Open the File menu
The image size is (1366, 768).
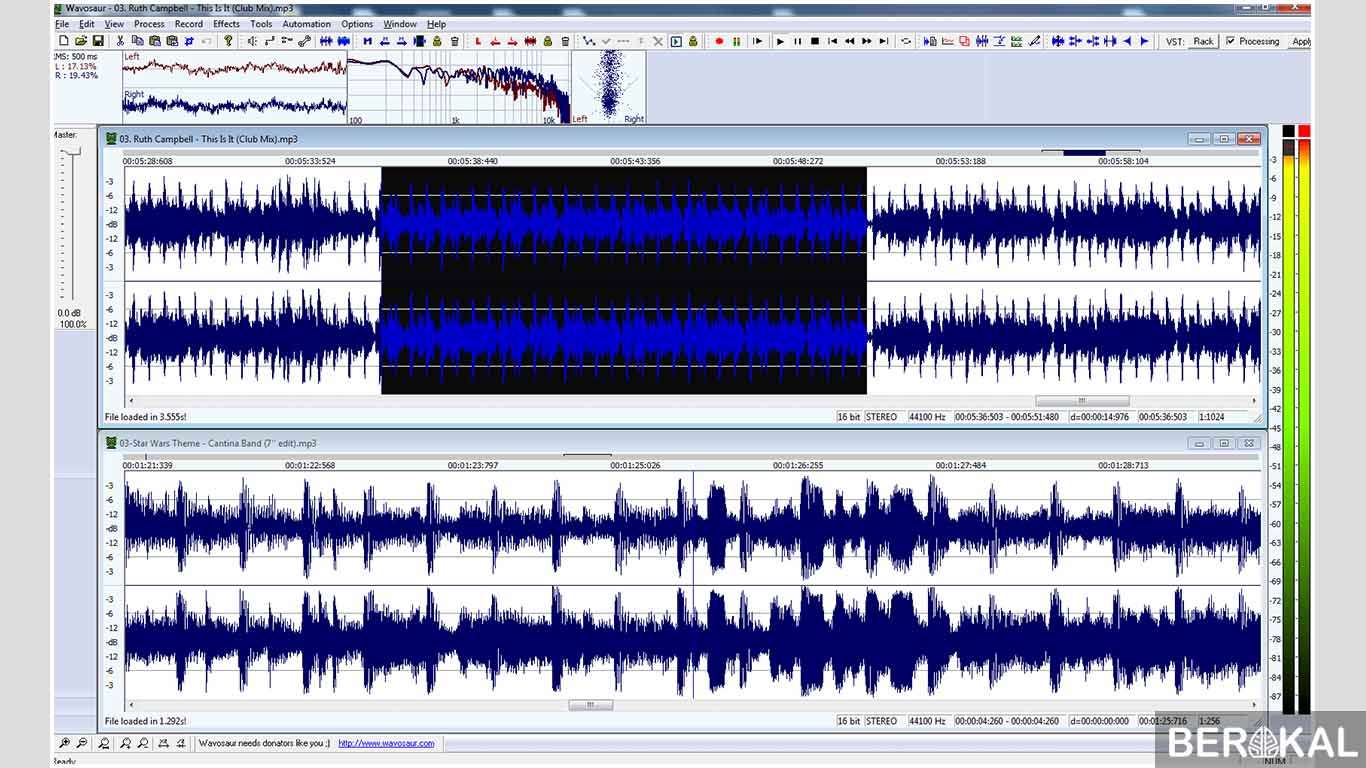coord(62,24)
